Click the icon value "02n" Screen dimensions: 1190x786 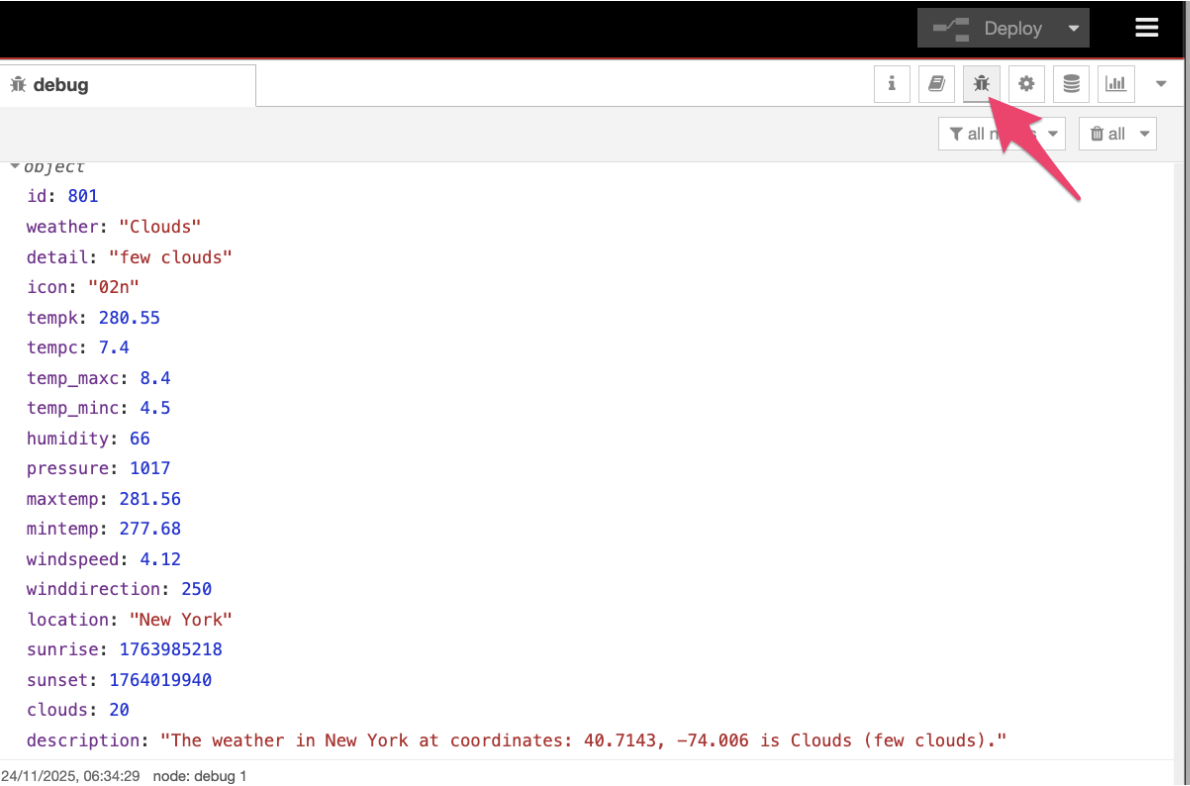click(x=114, y=287)
